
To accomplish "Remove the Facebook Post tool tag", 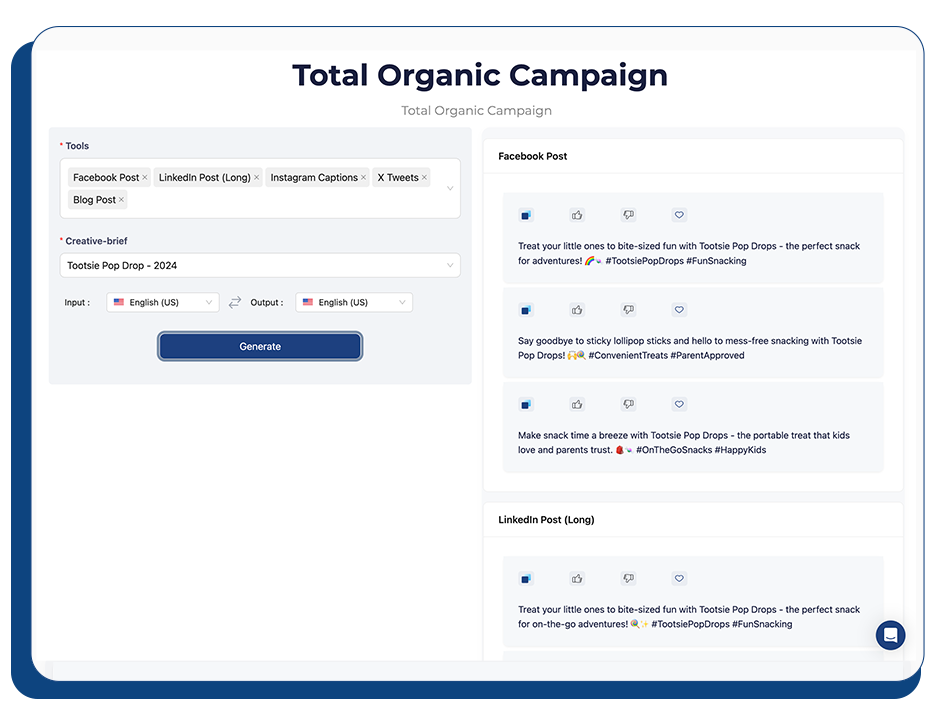I will coord(145,178).
